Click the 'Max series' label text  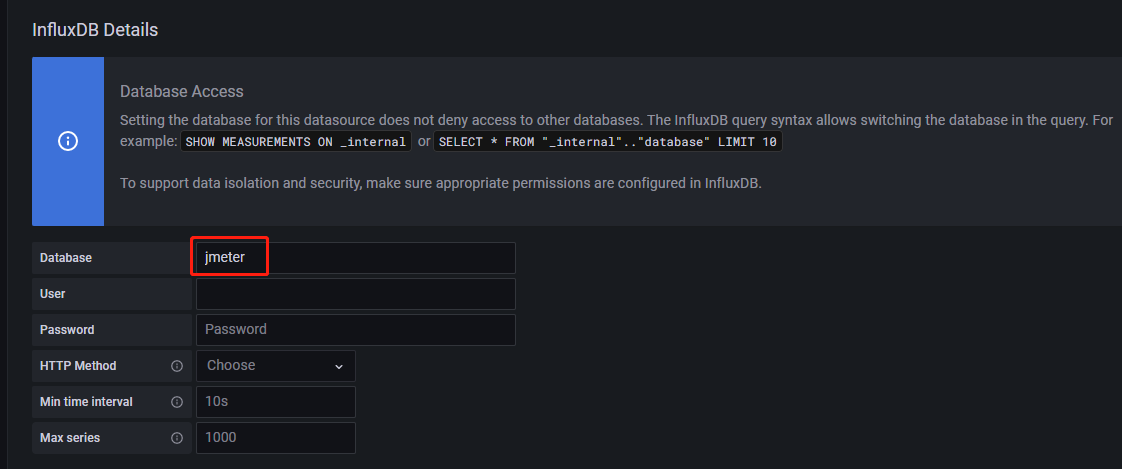click(70, 438)
